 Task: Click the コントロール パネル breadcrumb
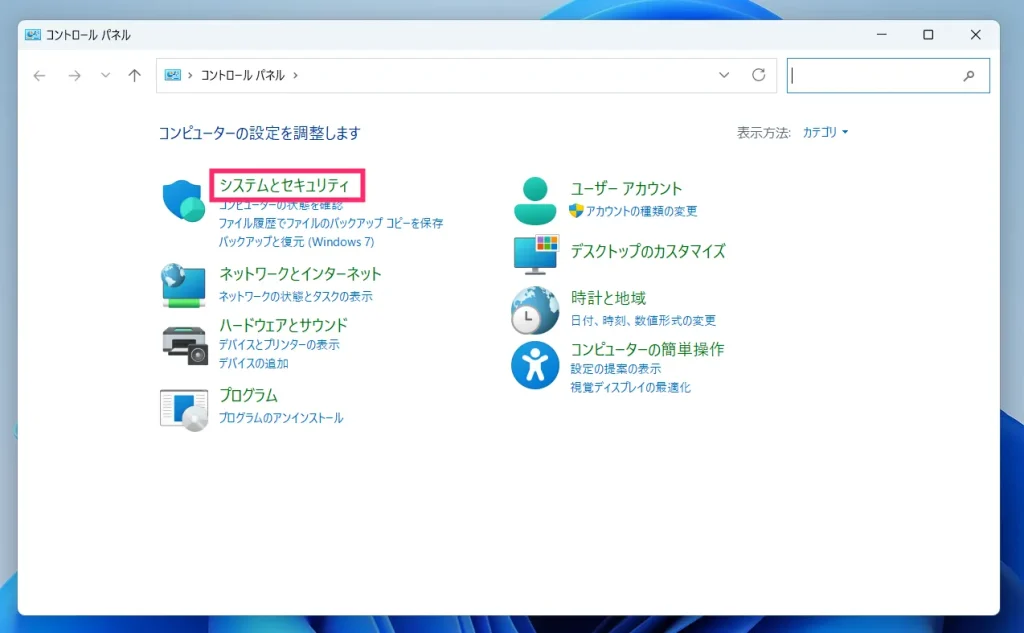click(242, 75)
